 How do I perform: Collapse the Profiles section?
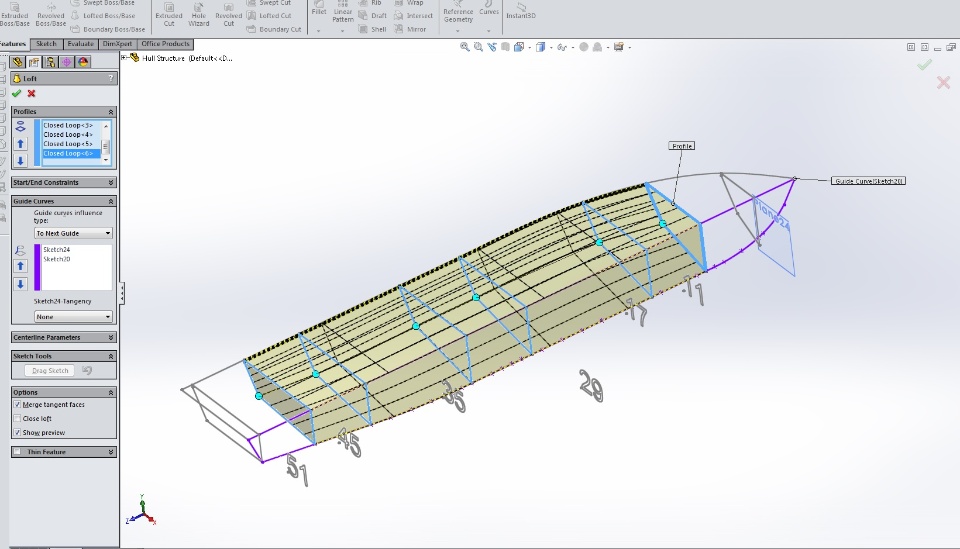[x=111, y=112]
